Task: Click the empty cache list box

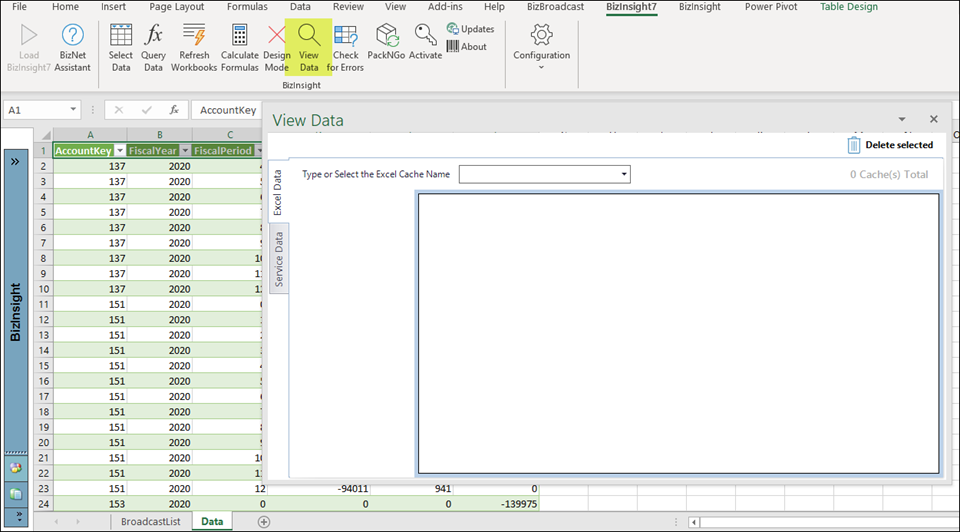Action: 678,334
